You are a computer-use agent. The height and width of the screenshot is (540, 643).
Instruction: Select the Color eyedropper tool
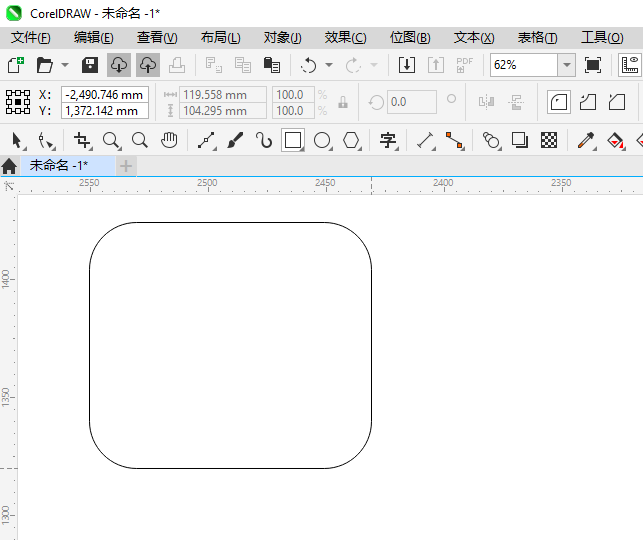[586, 140]
